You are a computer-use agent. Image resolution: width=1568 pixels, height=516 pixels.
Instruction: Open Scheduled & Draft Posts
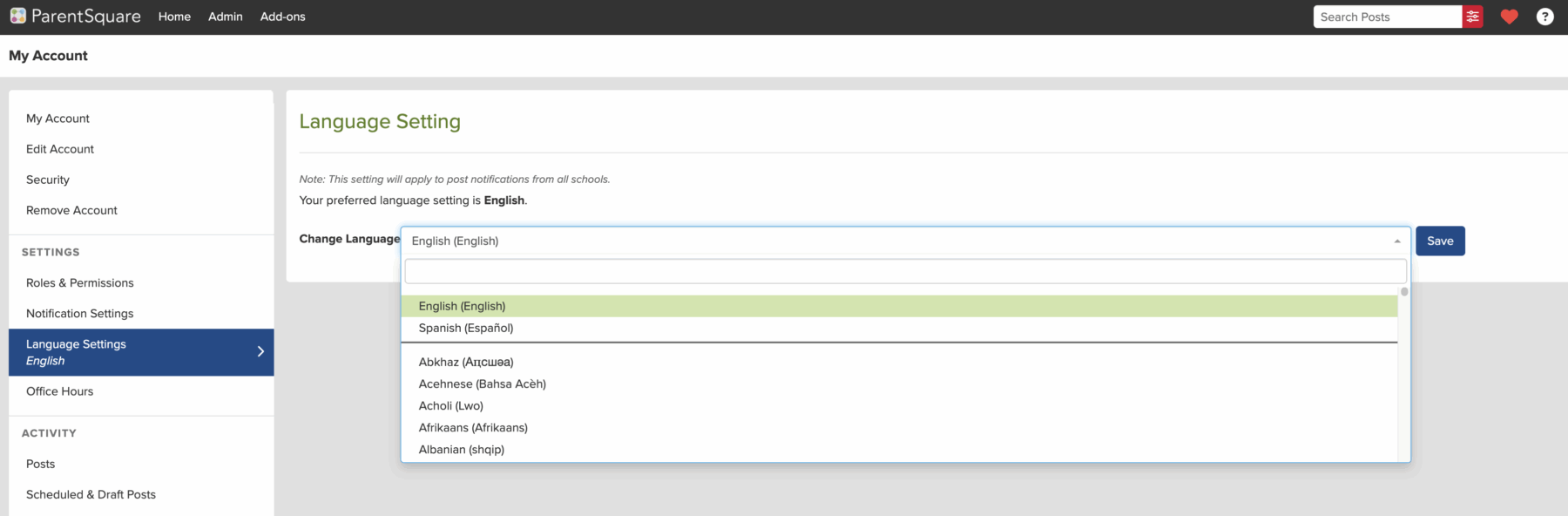[x=91, y=494]
